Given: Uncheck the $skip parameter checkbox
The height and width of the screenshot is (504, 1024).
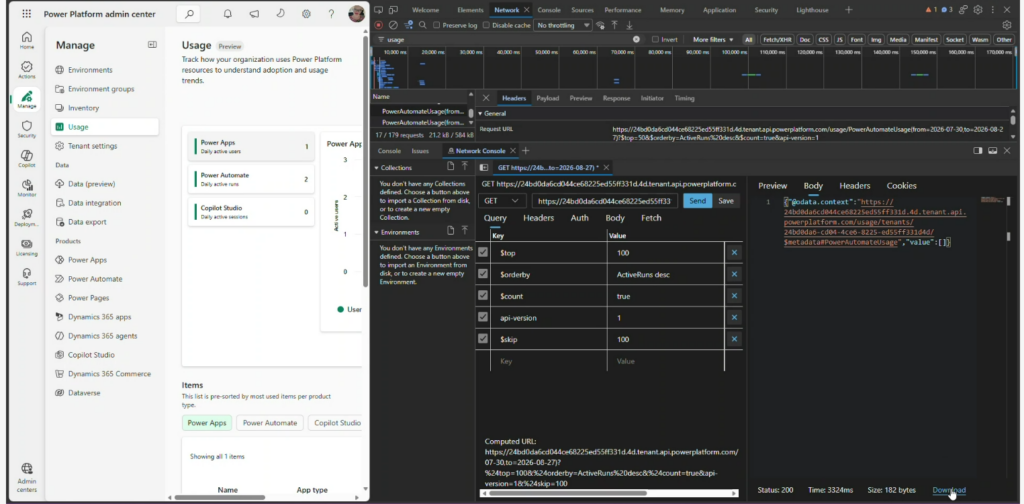Looking at the screenshot, I should 483,339.
